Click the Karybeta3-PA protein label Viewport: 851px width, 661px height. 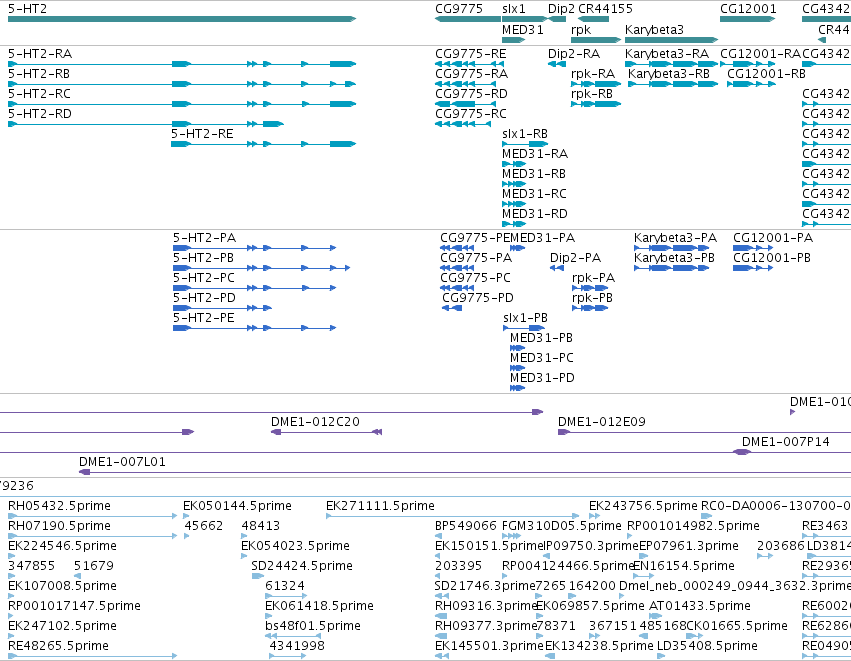coord(676,238)
